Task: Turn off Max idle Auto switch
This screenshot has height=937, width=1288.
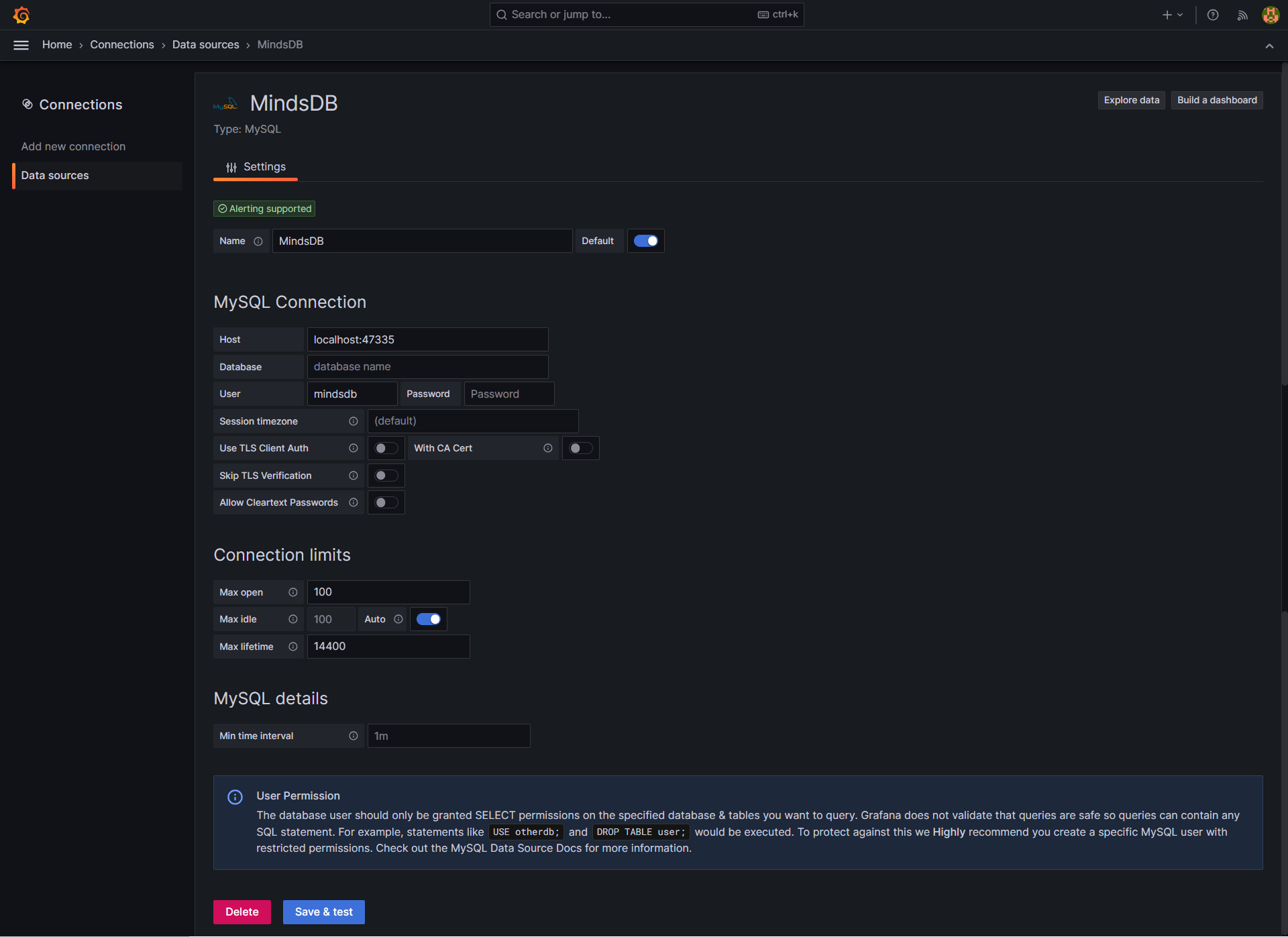Action: (x=428, y=619)
